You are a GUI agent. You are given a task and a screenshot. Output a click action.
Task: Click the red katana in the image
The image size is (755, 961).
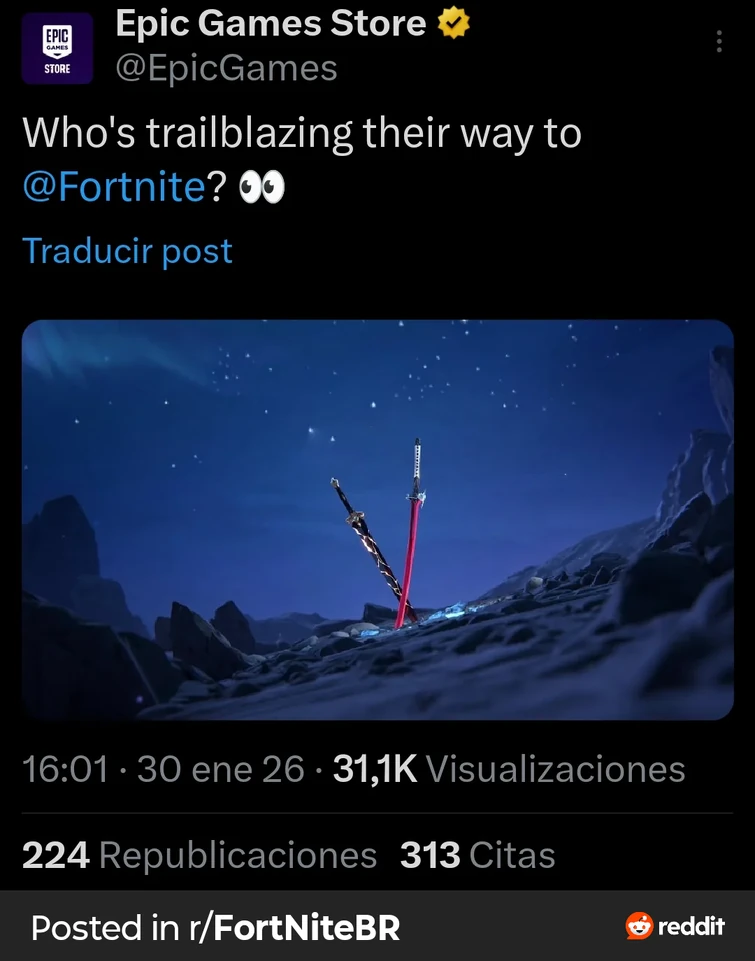pos(411,533)
